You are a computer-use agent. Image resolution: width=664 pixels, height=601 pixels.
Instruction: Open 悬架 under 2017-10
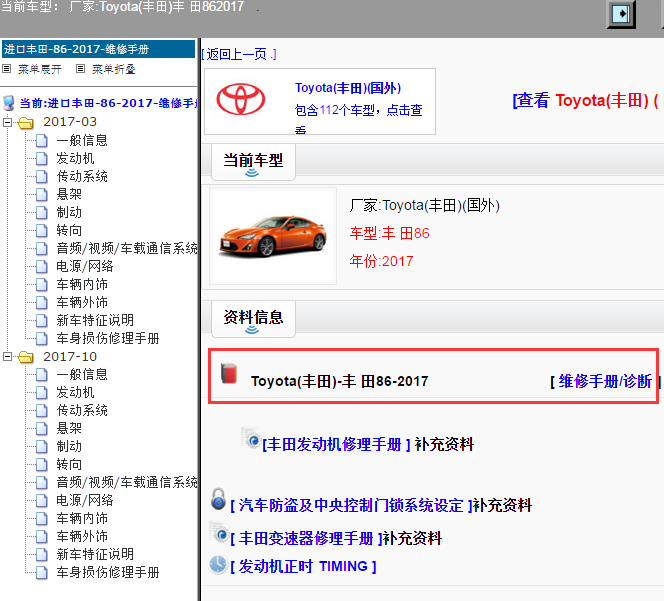pos(69,428)
